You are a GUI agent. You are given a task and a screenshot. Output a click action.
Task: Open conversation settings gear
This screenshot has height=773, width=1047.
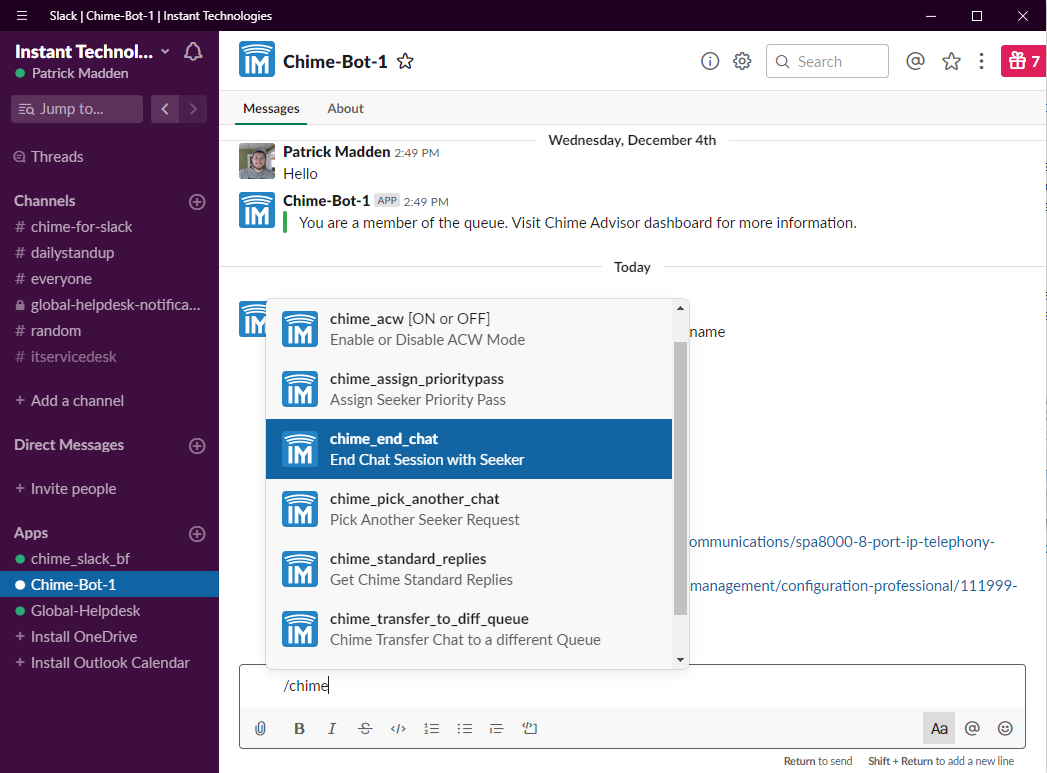point(742,61)
